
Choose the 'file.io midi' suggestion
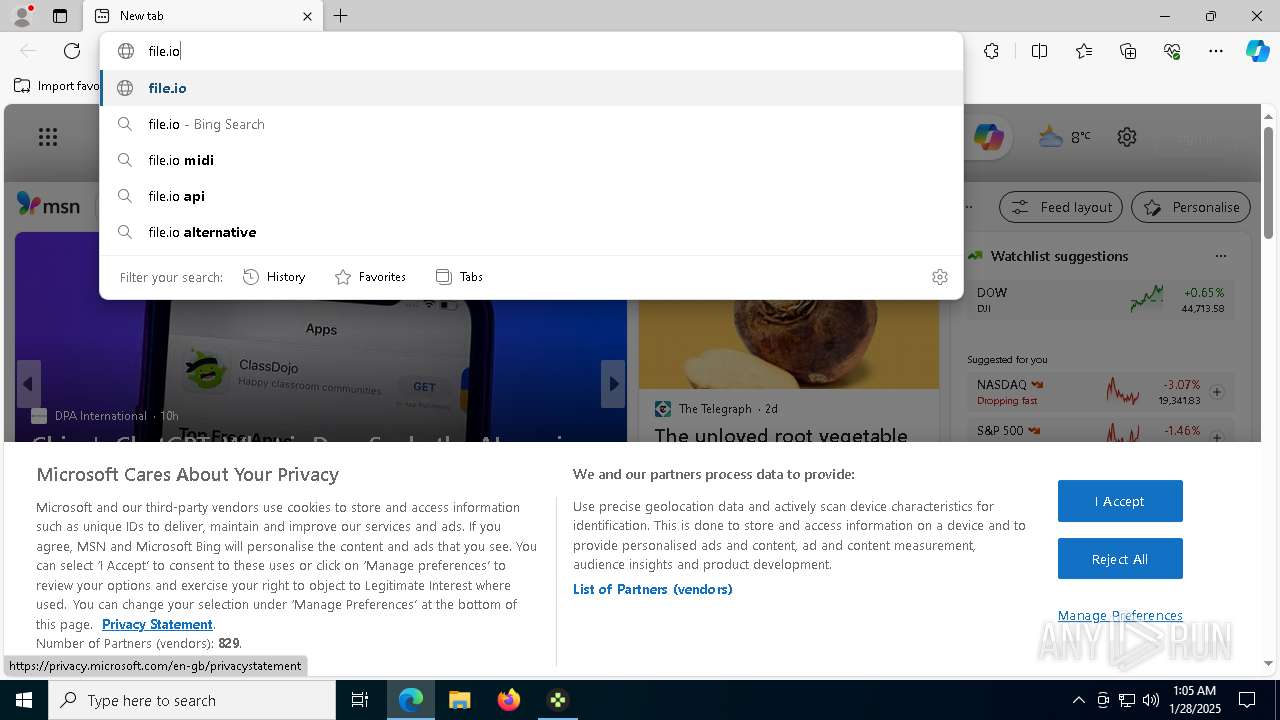point(532,160)
